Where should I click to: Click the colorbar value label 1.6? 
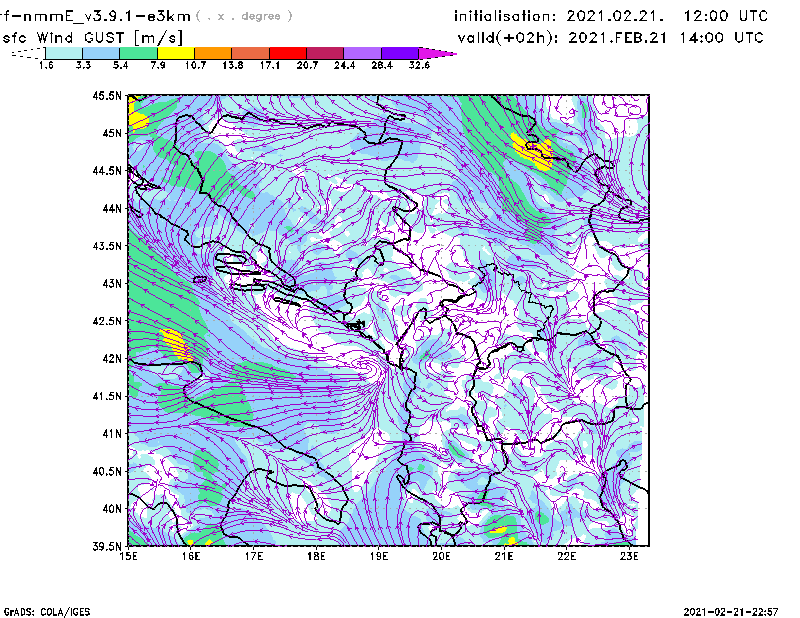(x=46, y=65)
